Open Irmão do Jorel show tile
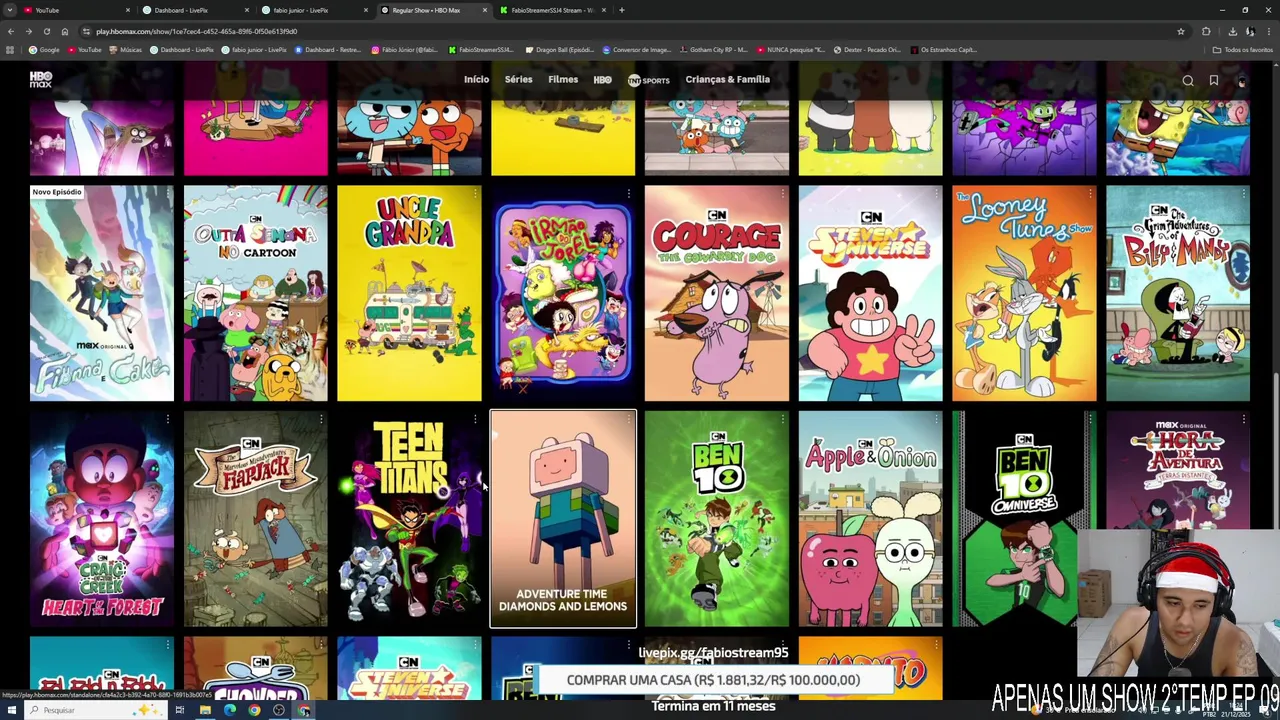The height and width of the screenshot is (720, 1280). [563, 293]
